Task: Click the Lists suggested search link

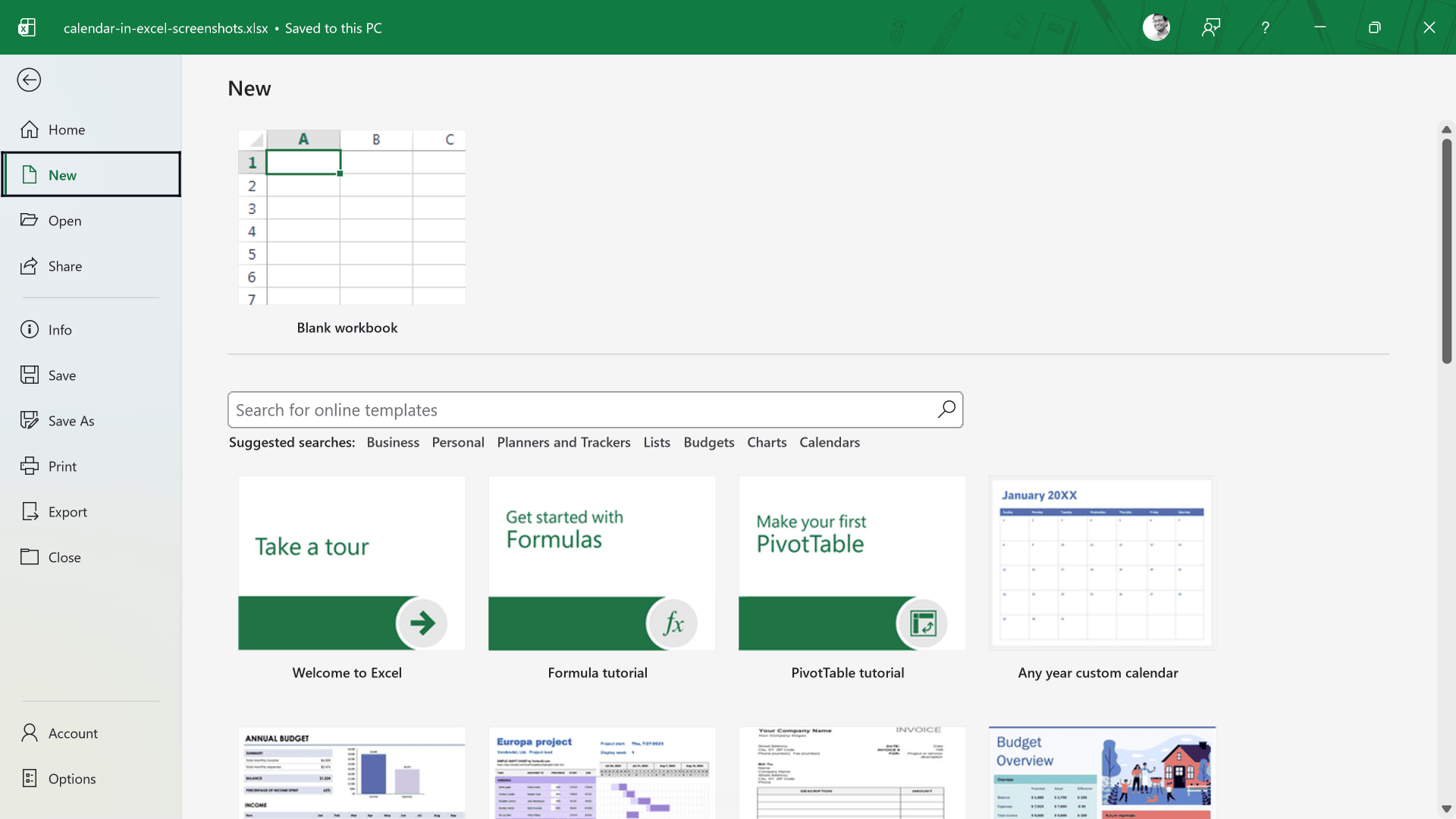Action: pos(657,442)
